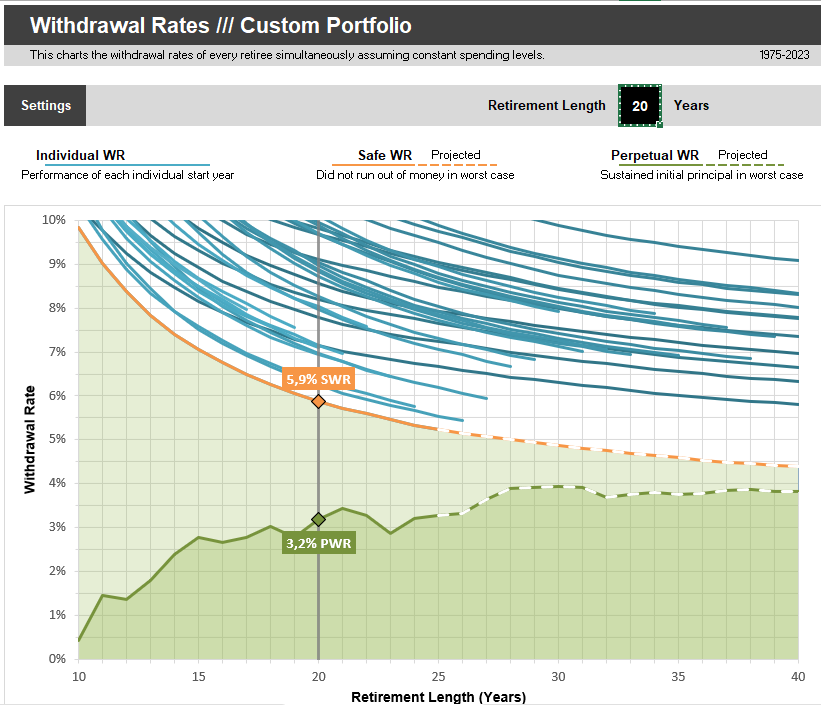Select the blue Individual WR legend line sample
Image resolution: width=821 pixels, height=705 pixels.
click(x=168, y=164)
